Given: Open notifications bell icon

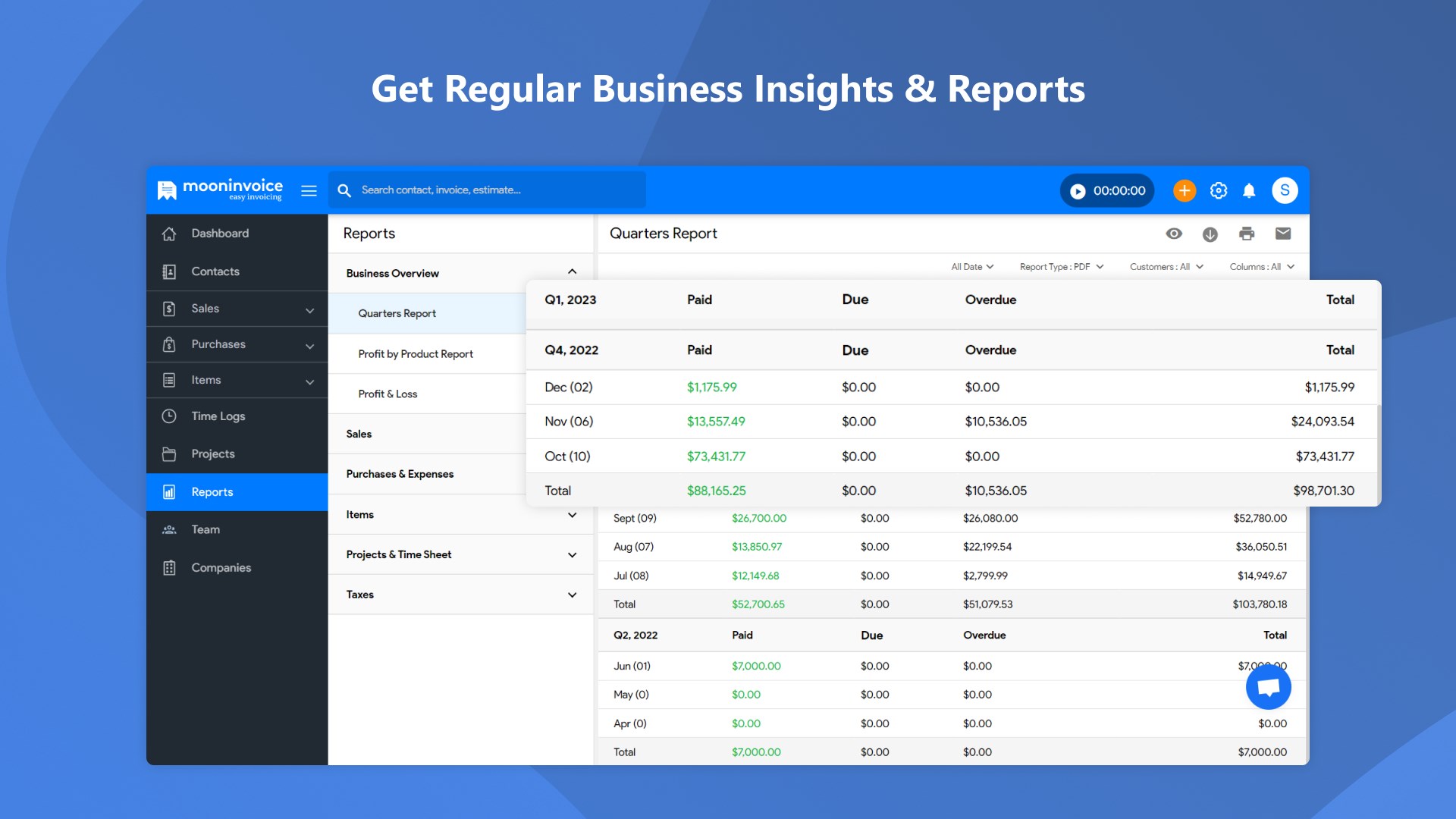Looking at the screenshot, I should point(1249,190).
